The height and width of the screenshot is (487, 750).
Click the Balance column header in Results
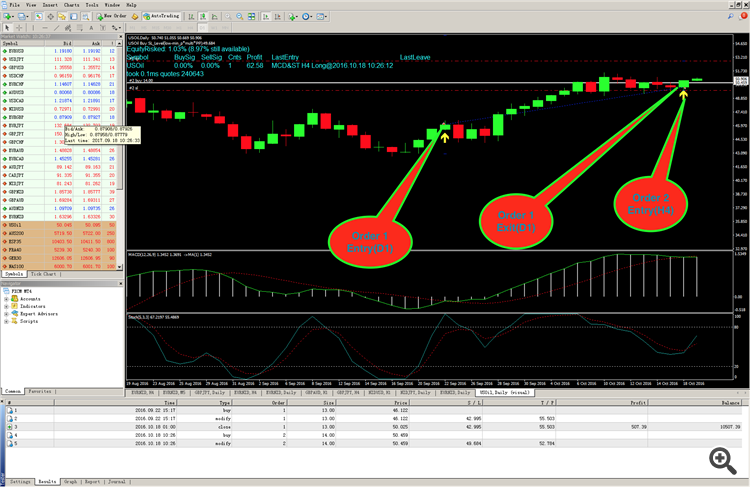click(x=695, y=403)
